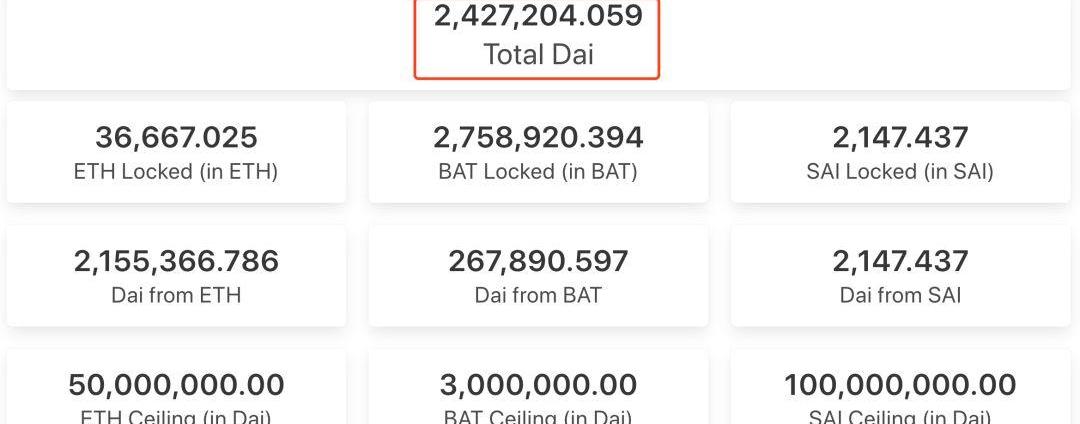This screenshot has height=424, width=1080.
Task: Click the 3,000,000.00 ceiling value
Action: point(538,385)
